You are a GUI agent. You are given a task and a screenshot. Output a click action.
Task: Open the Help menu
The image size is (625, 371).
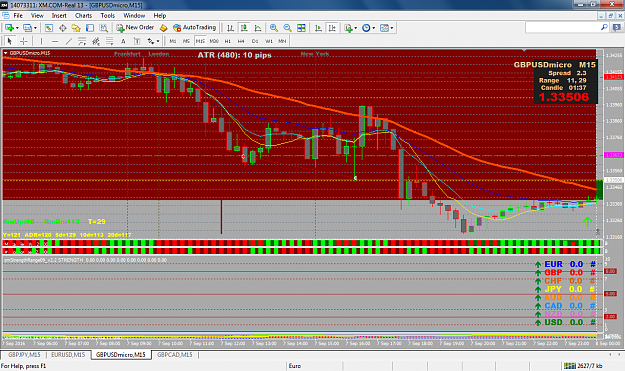point(159,16)
